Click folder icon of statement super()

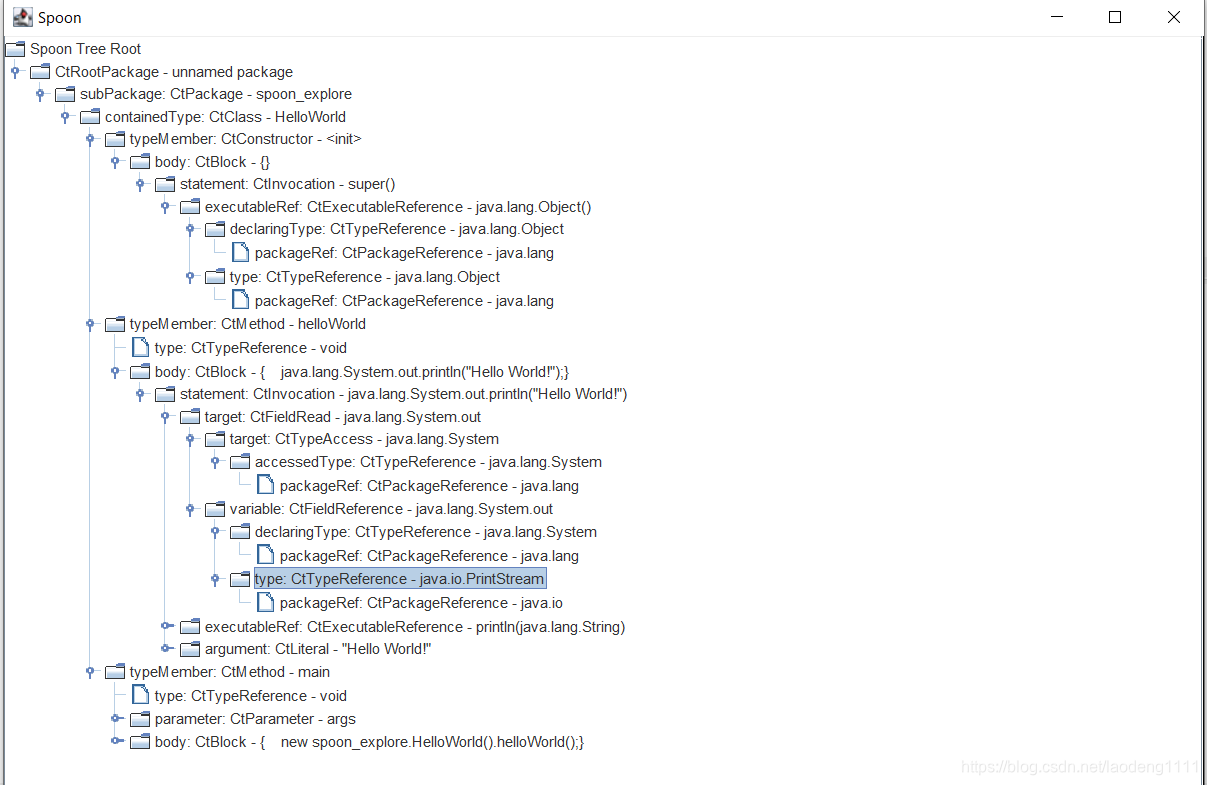tap(165, 184)
